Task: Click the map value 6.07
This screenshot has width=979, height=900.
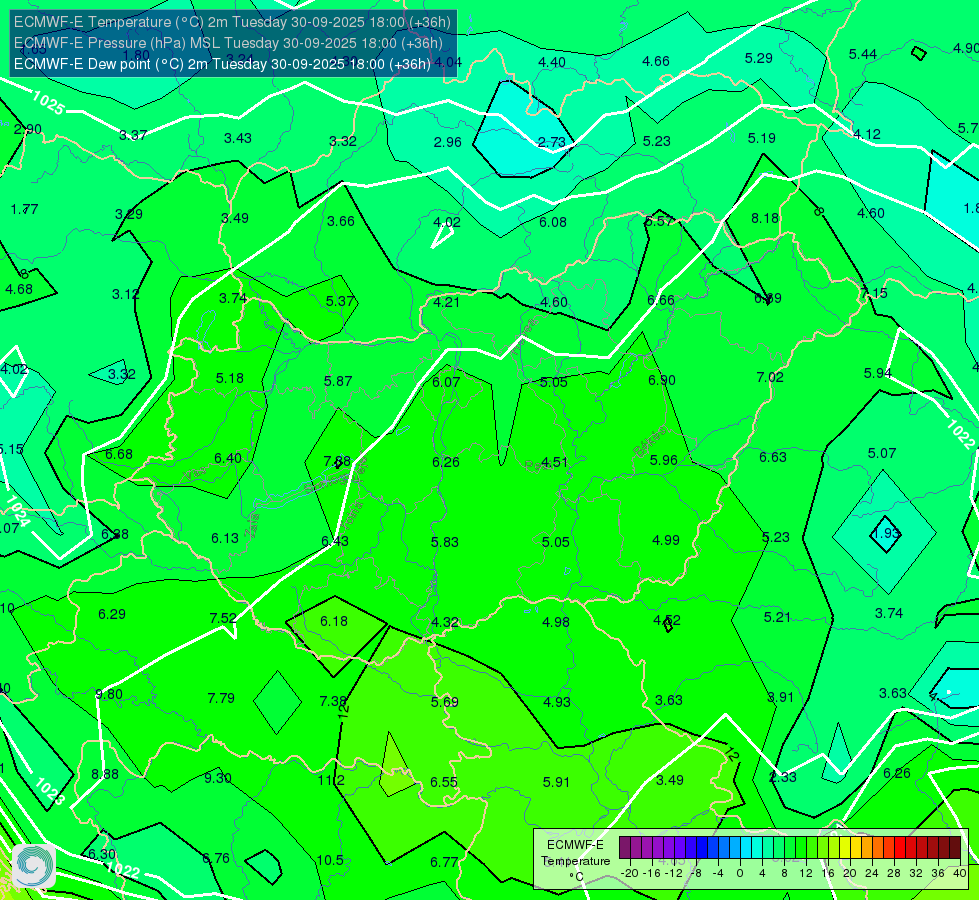Action: [446, 382]
